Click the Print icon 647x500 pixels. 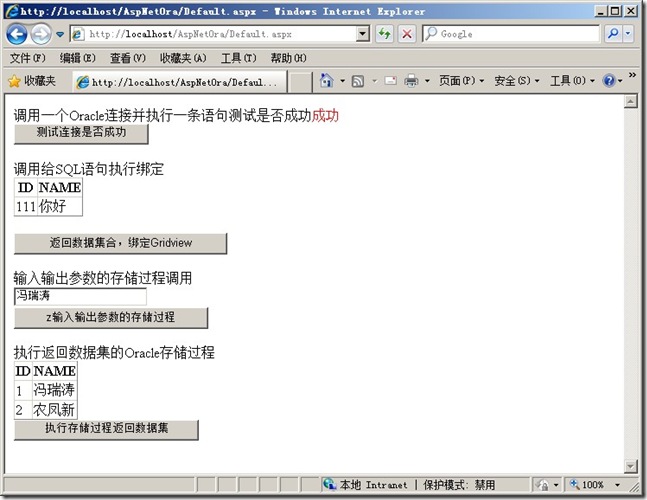pos(411,80)
